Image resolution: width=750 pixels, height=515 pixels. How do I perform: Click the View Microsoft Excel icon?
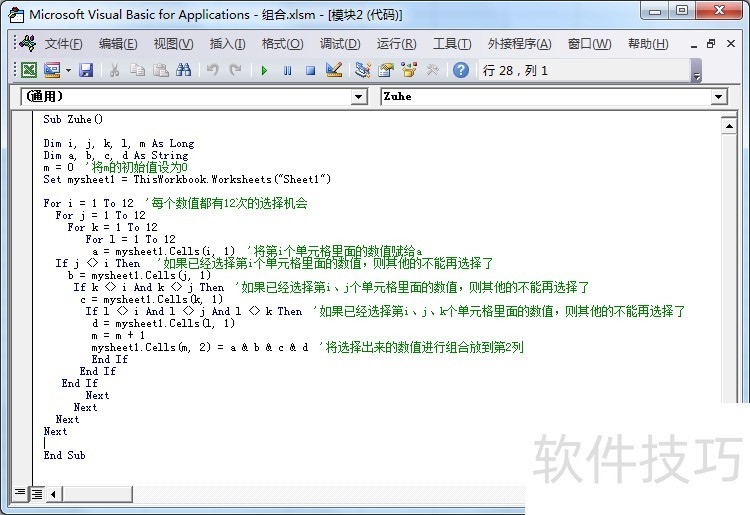click(29, 70)
